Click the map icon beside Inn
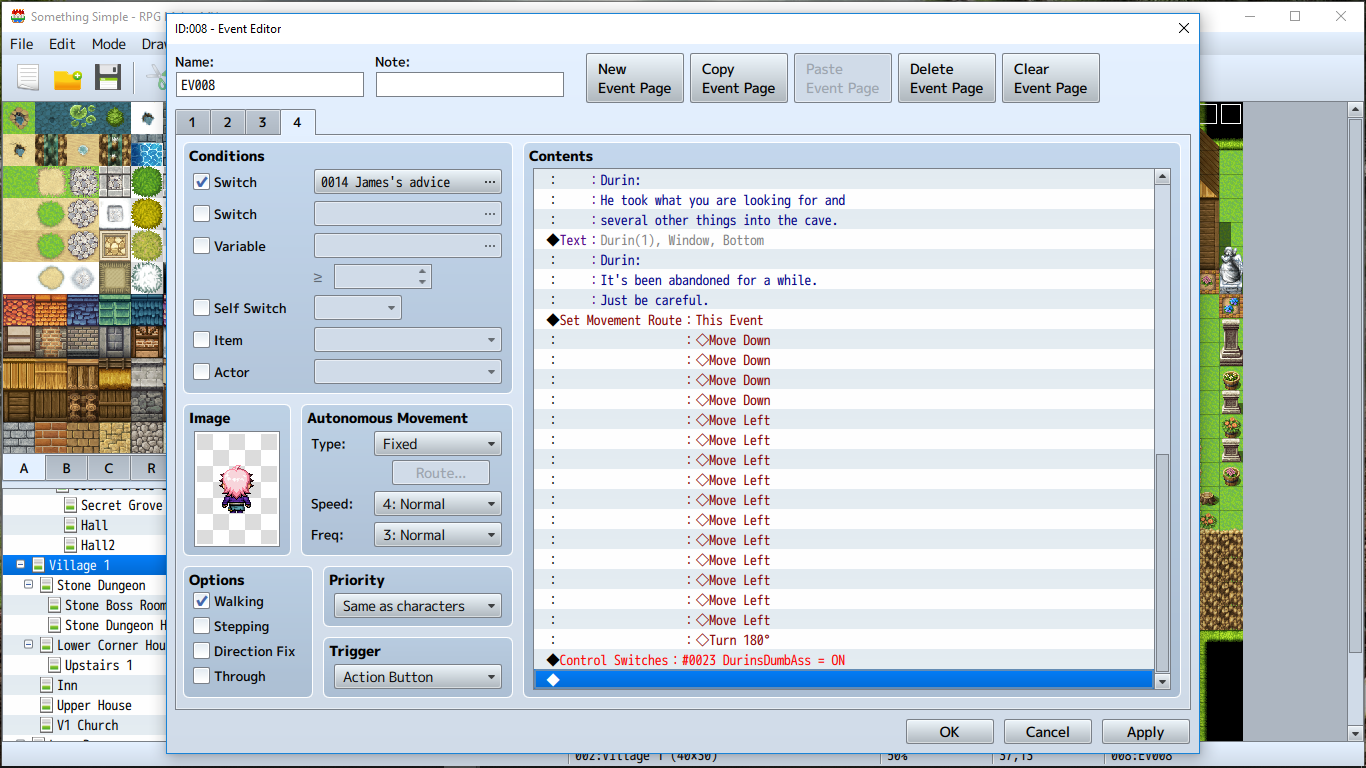The height and width of the screenshot is (768, 1366). [47, 685]
